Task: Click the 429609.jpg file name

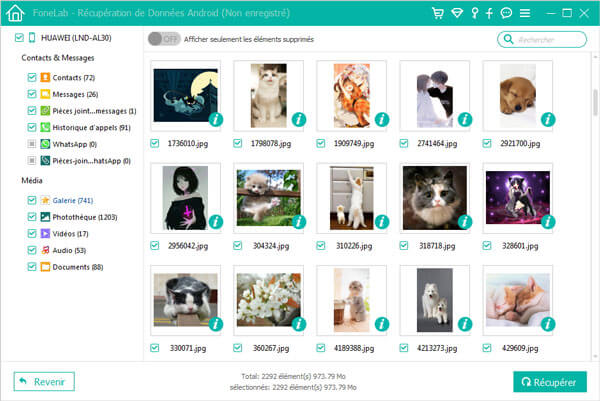Action: coord(520,348)
